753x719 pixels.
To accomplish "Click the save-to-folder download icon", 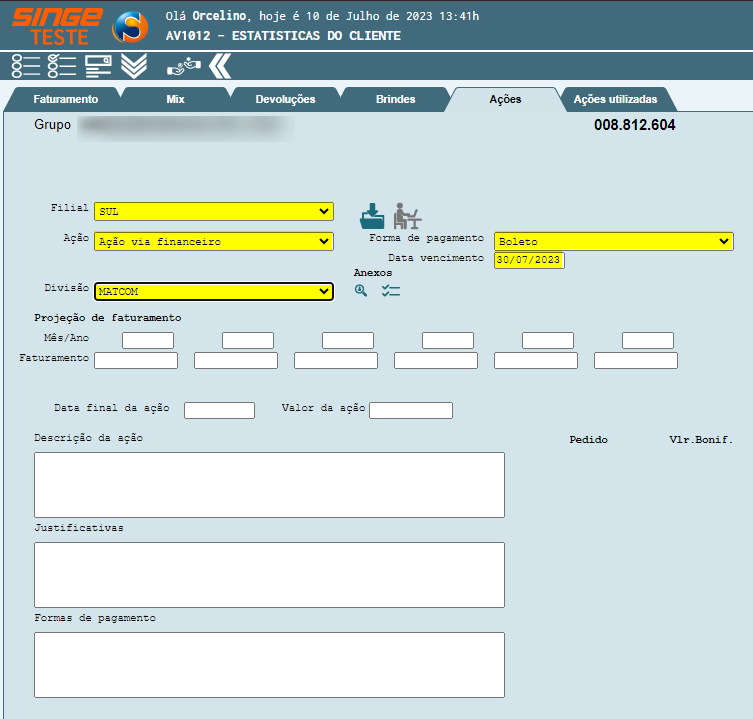I will point(372,215).
